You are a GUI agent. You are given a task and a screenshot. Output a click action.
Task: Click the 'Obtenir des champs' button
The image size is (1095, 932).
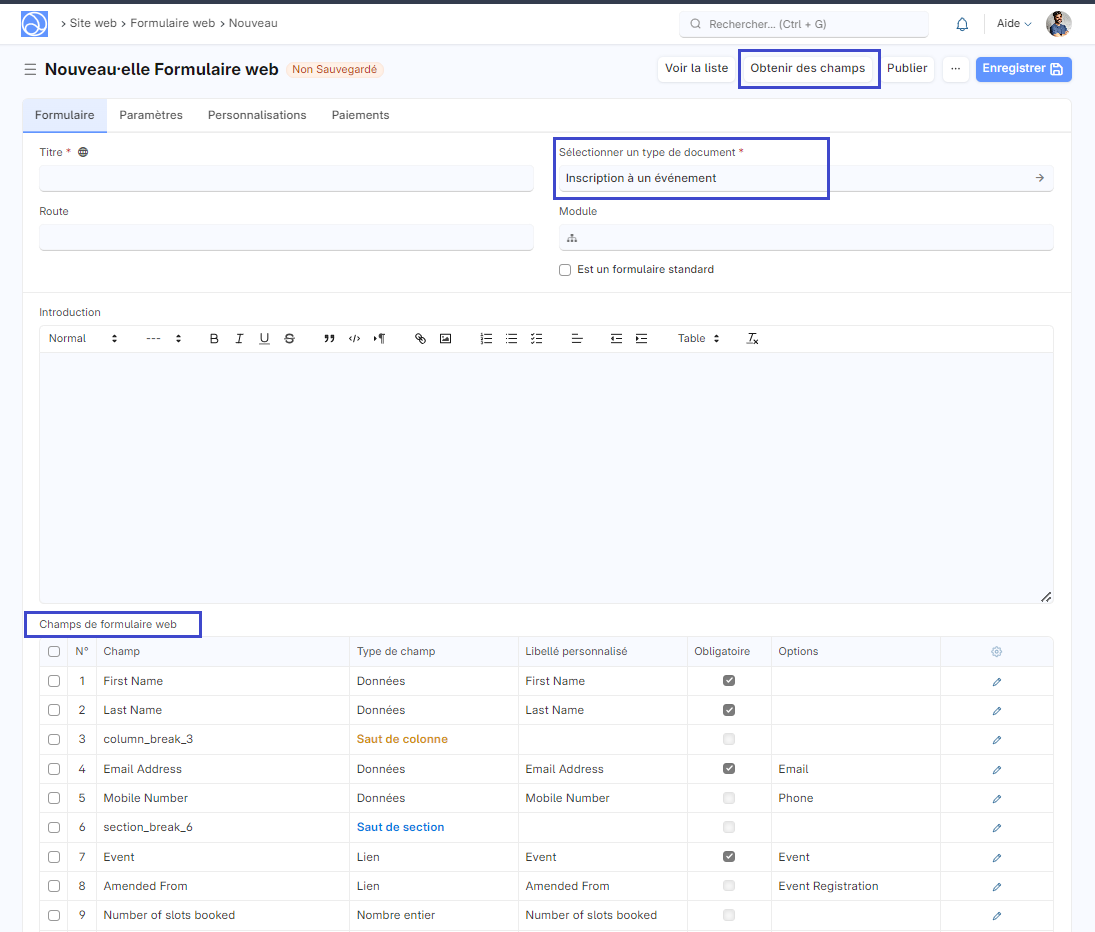(x=808, y=69)
